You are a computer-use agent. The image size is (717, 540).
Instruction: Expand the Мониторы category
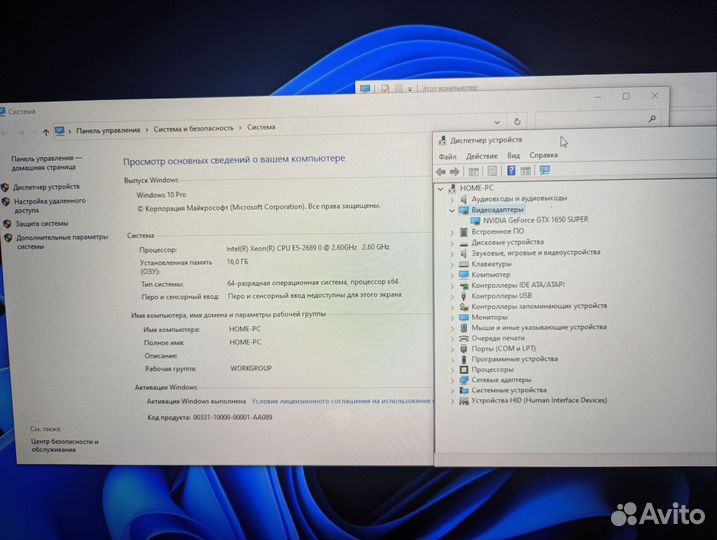[x=452, y=317]
